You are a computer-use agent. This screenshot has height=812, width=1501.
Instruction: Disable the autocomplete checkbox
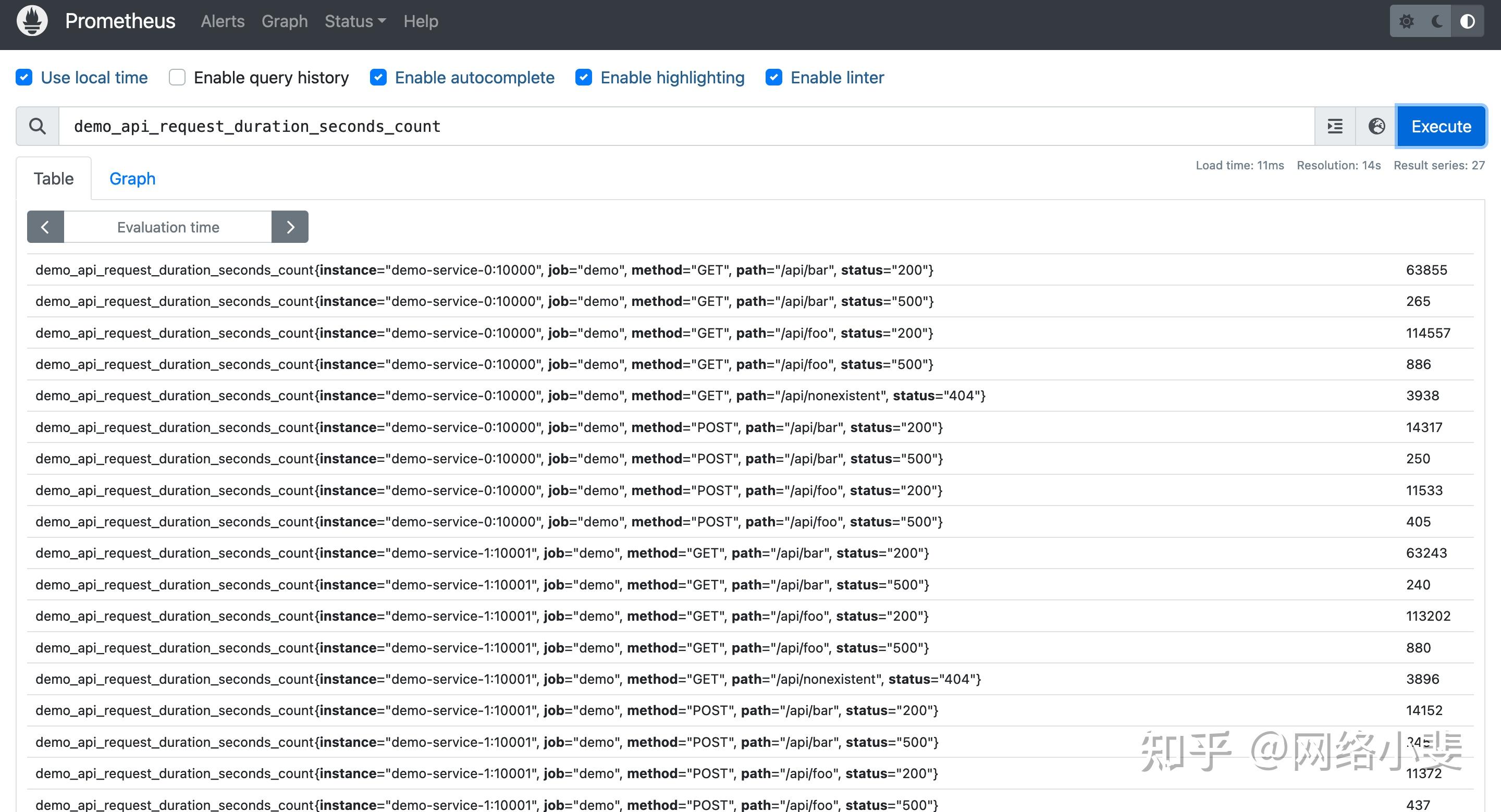378,78
